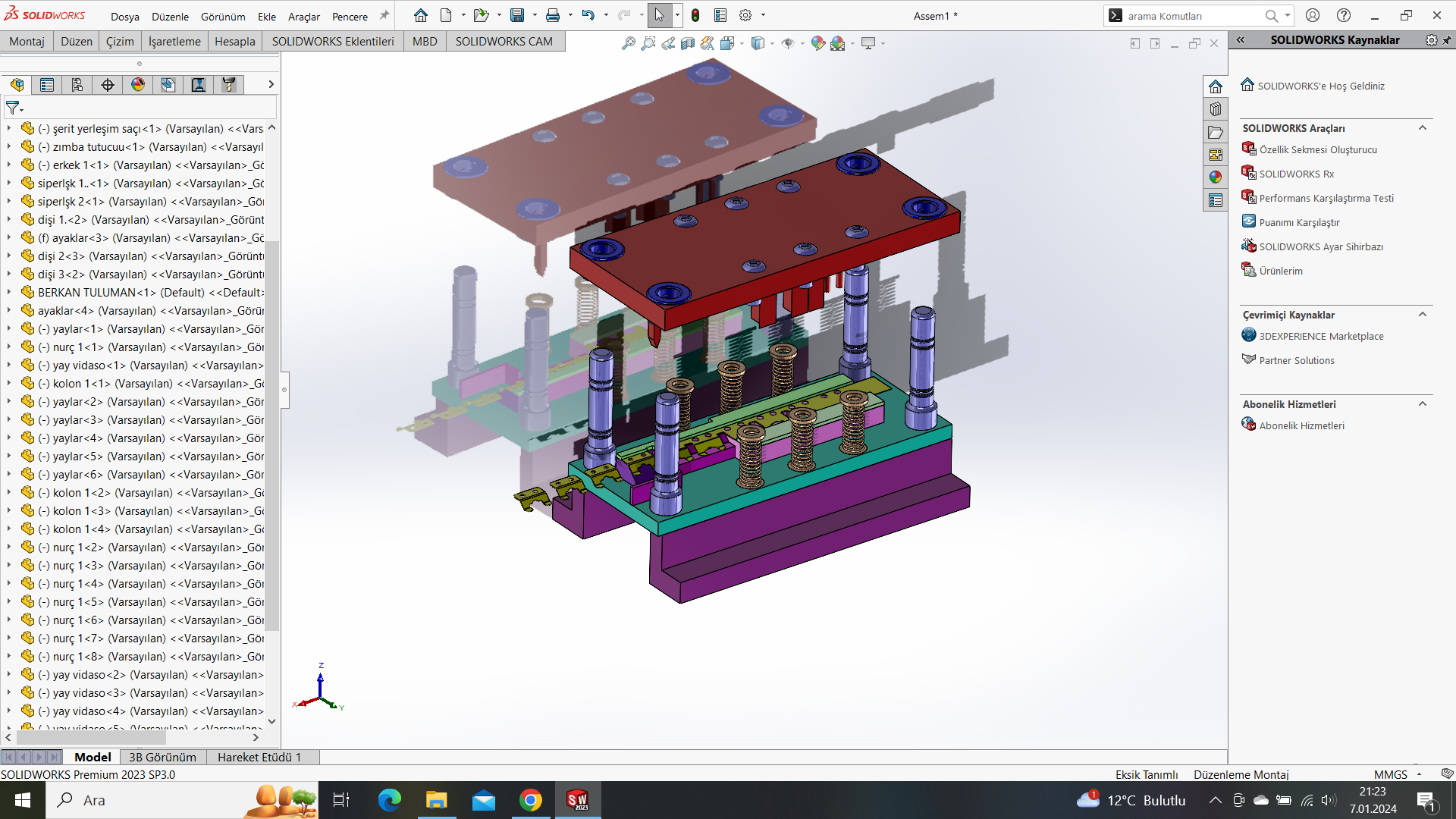The height and width of the screenshot is (819, 1456).
Task: Open the Hide/Show Items dropdown arrow
Action: pos(802,44)
